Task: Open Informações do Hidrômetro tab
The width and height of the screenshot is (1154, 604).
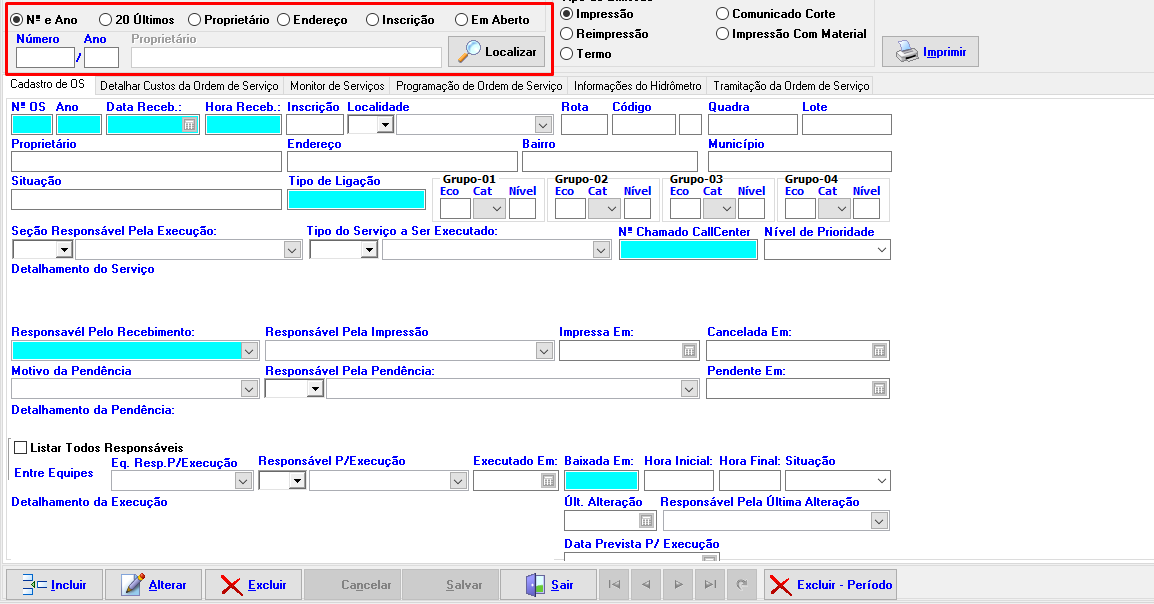Action: [x=637, y=86]
